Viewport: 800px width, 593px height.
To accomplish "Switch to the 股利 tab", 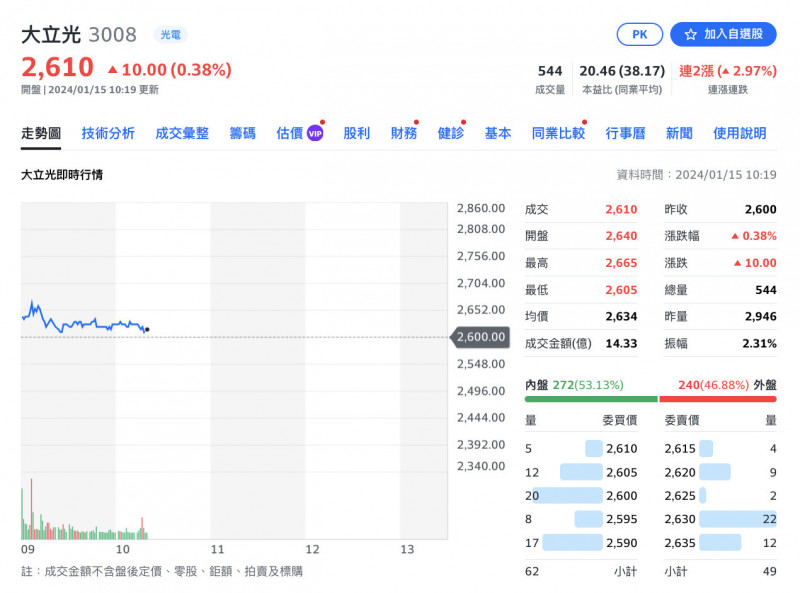I will (x=357, y=134).
